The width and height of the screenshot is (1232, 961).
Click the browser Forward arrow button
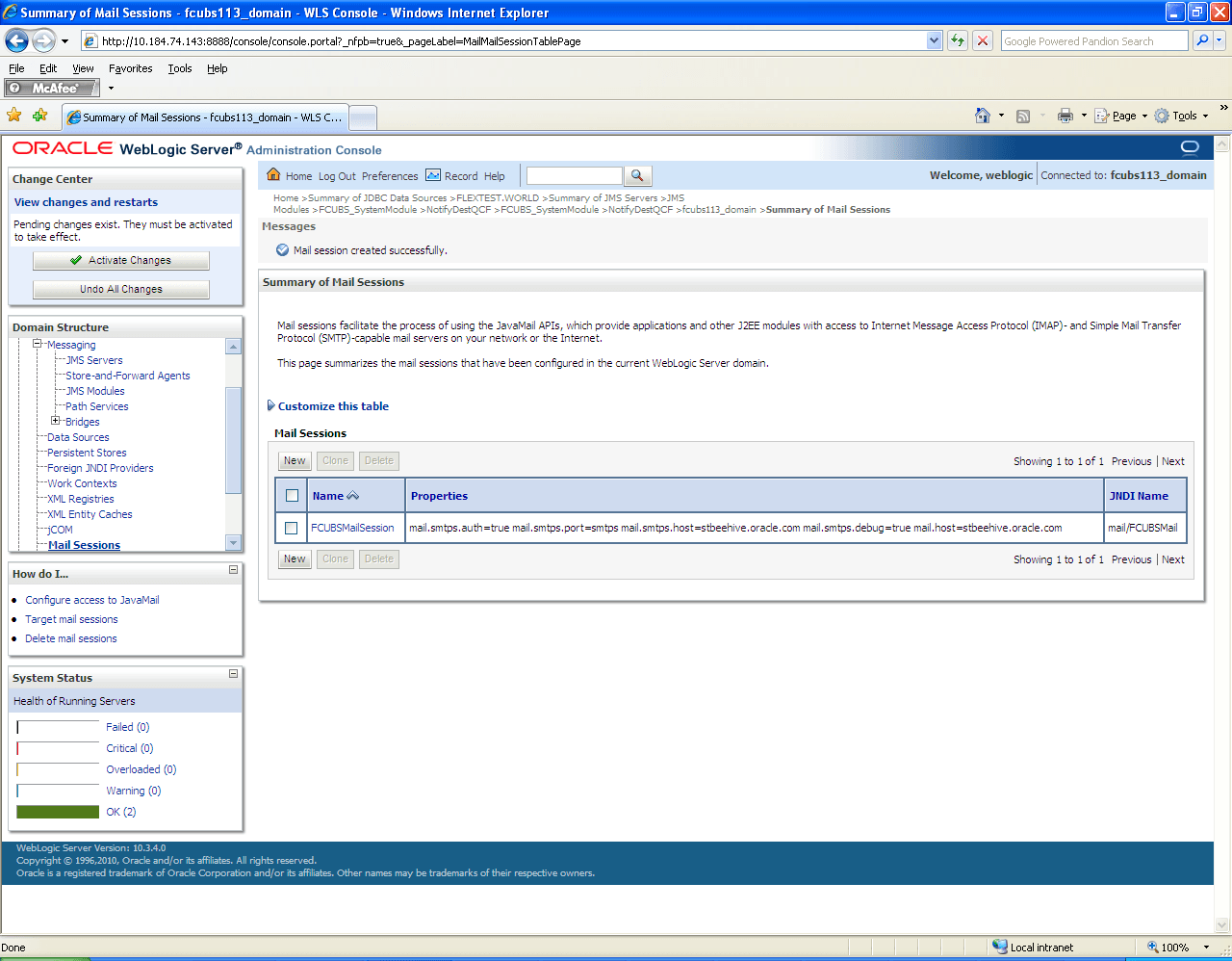[x=44, y=40]
